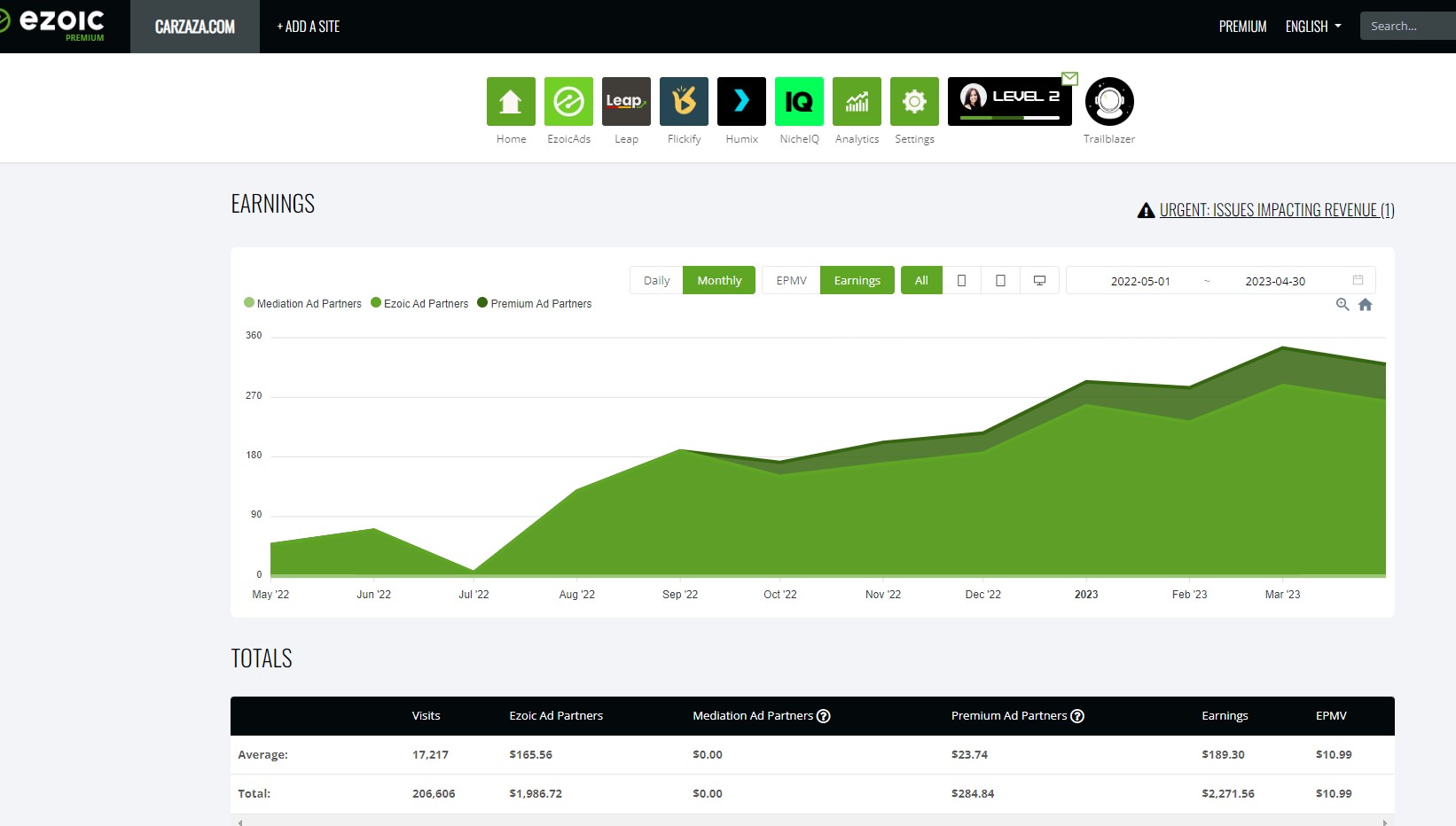Screen dimensions: 1456x826
Task: Toggle Premium Ad Partners legend series
Action: pyautogui.click(x=534, y=303)
